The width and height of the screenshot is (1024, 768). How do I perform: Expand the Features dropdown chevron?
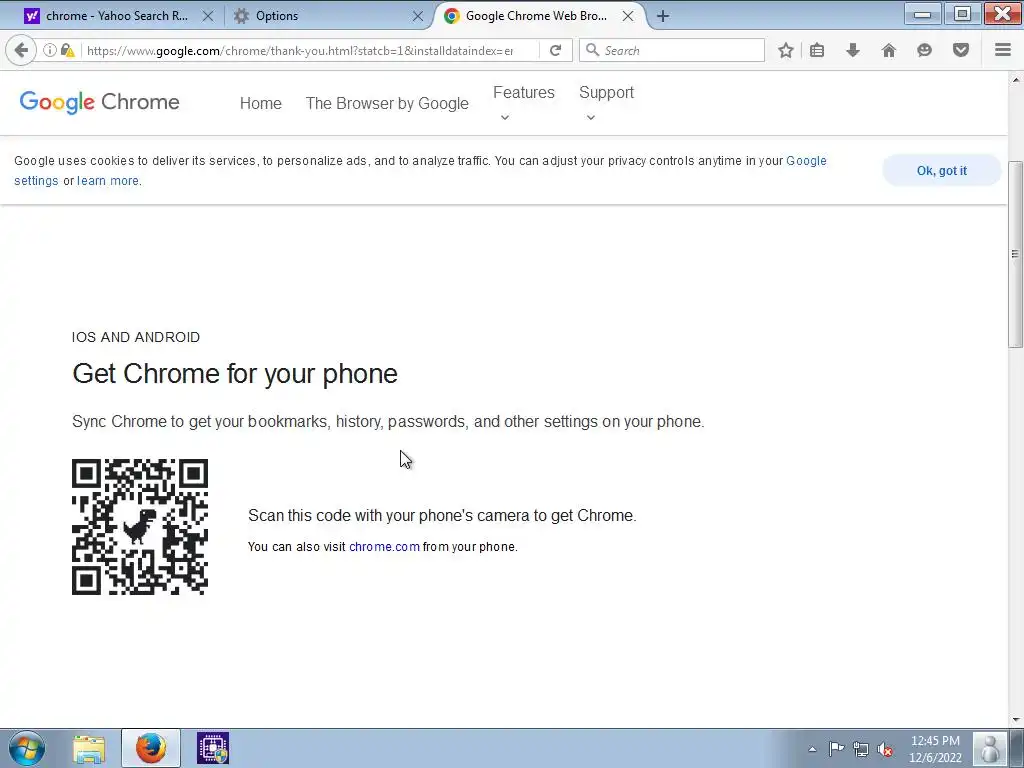pos(504,118)
